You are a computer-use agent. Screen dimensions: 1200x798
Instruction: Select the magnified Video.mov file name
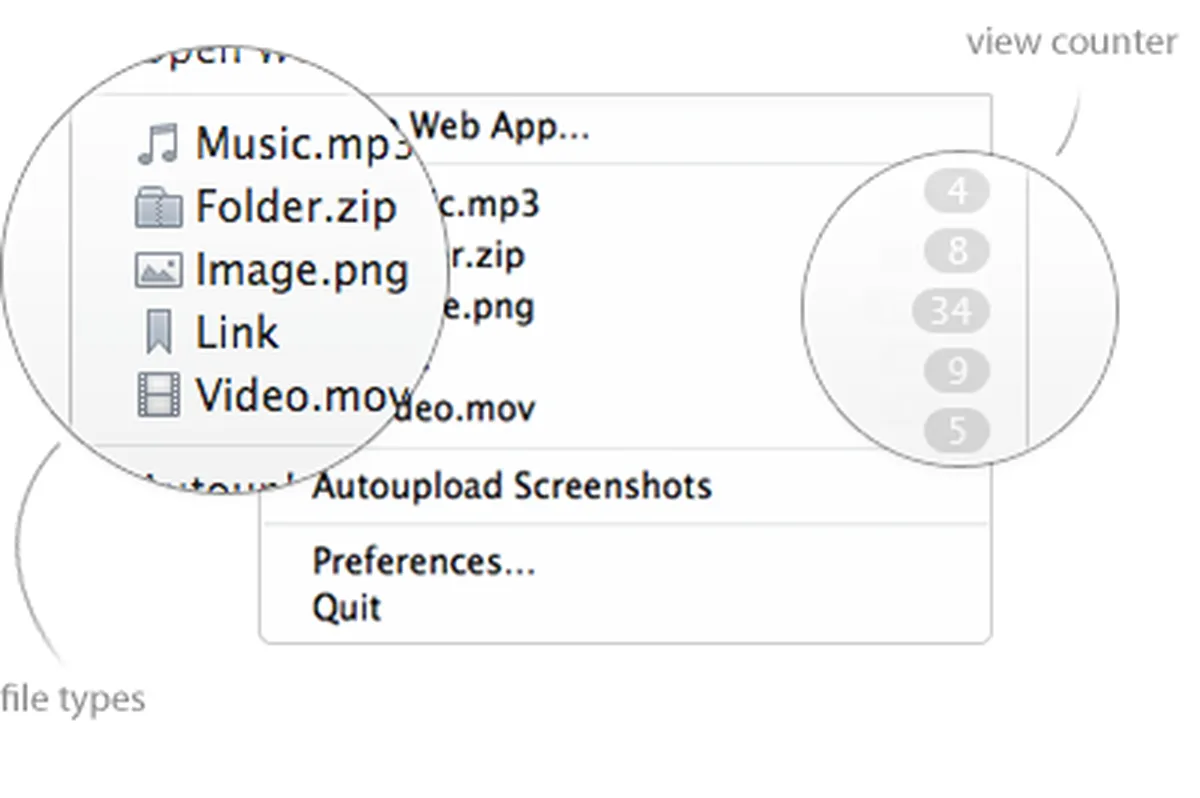[303, 396]
